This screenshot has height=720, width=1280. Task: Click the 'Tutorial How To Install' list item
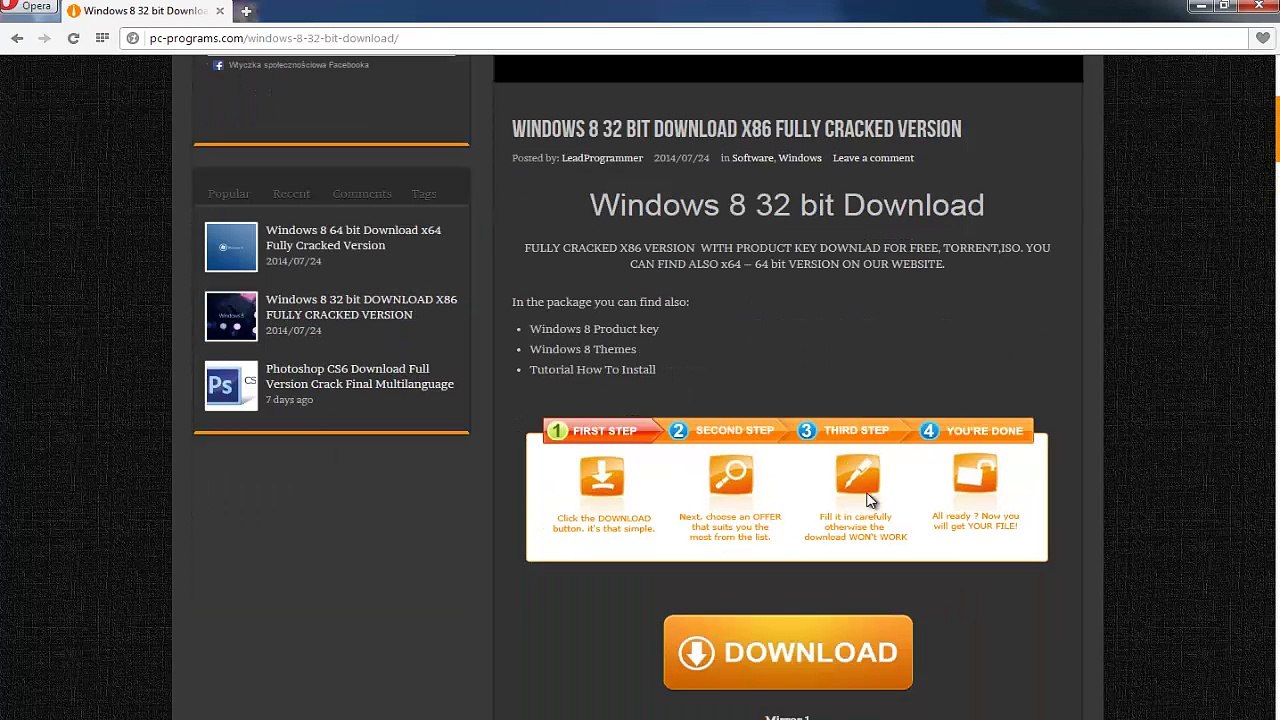click(593, 370)
